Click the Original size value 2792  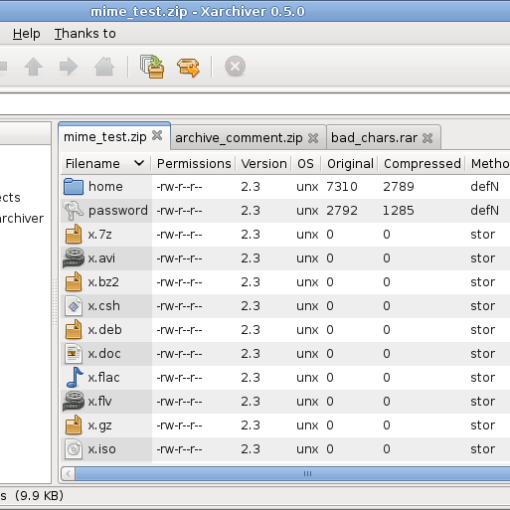(x=342, y=211)
